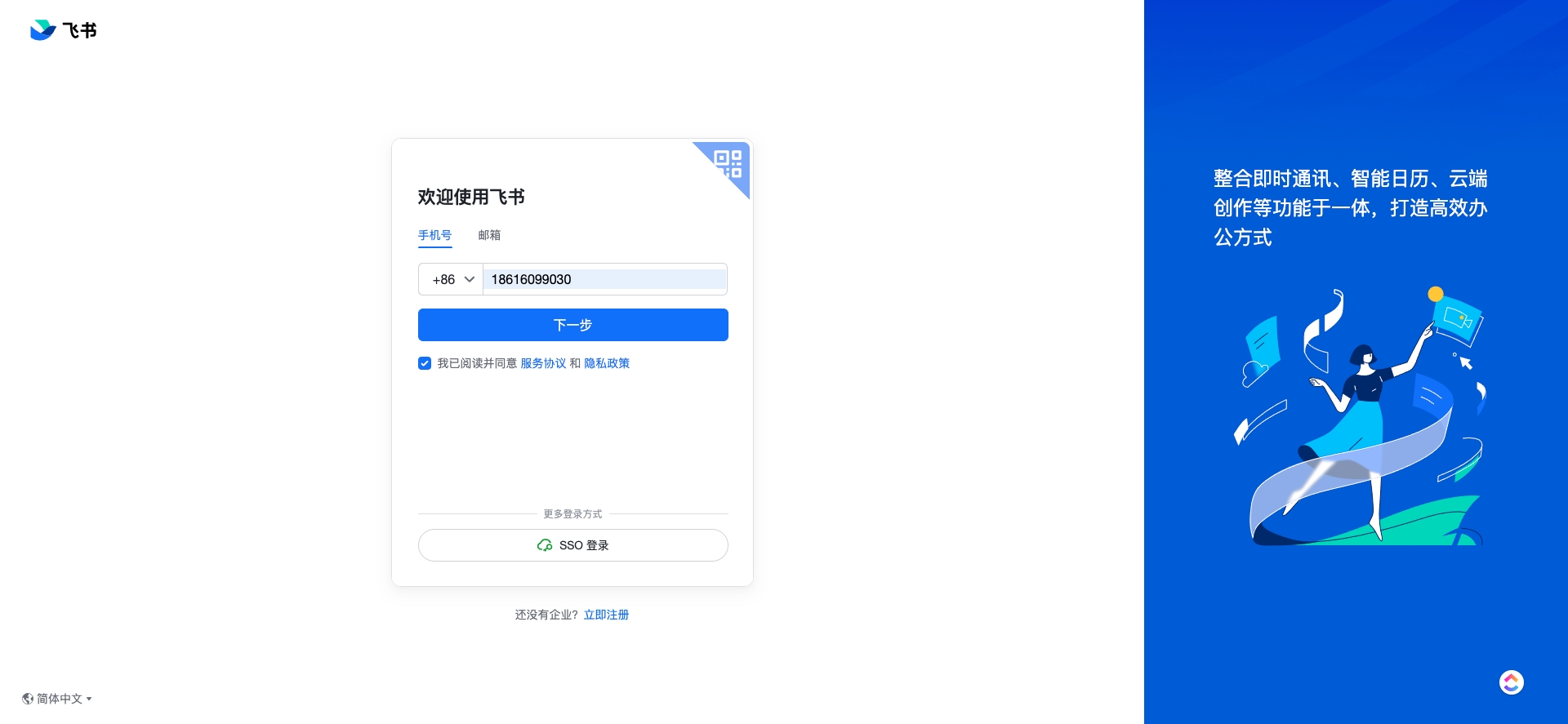Click the 欢迎使用飞书 heading
The height and width of the screenshot is (724, 1568).
tap(471, 197)
